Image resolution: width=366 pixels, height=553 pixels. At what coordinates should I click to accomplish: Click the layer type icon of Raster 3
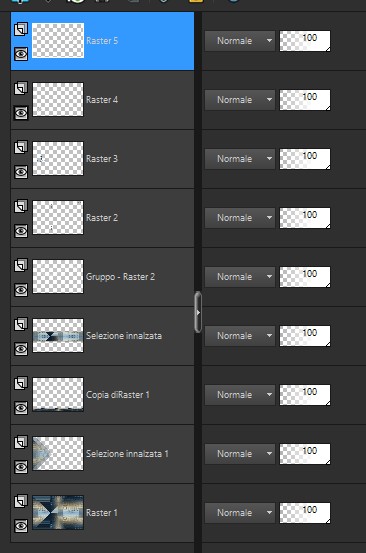pos(21,147)
